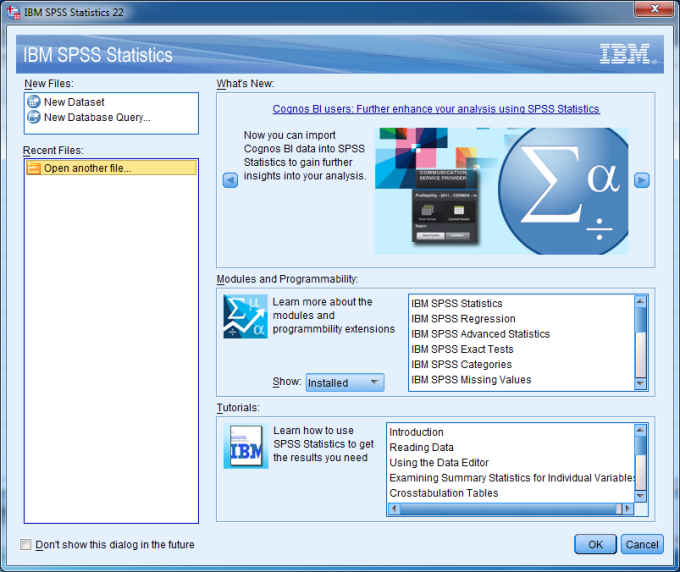Click the New Dataset icon
The image size is (680, 572).
[x=34, y=102]
